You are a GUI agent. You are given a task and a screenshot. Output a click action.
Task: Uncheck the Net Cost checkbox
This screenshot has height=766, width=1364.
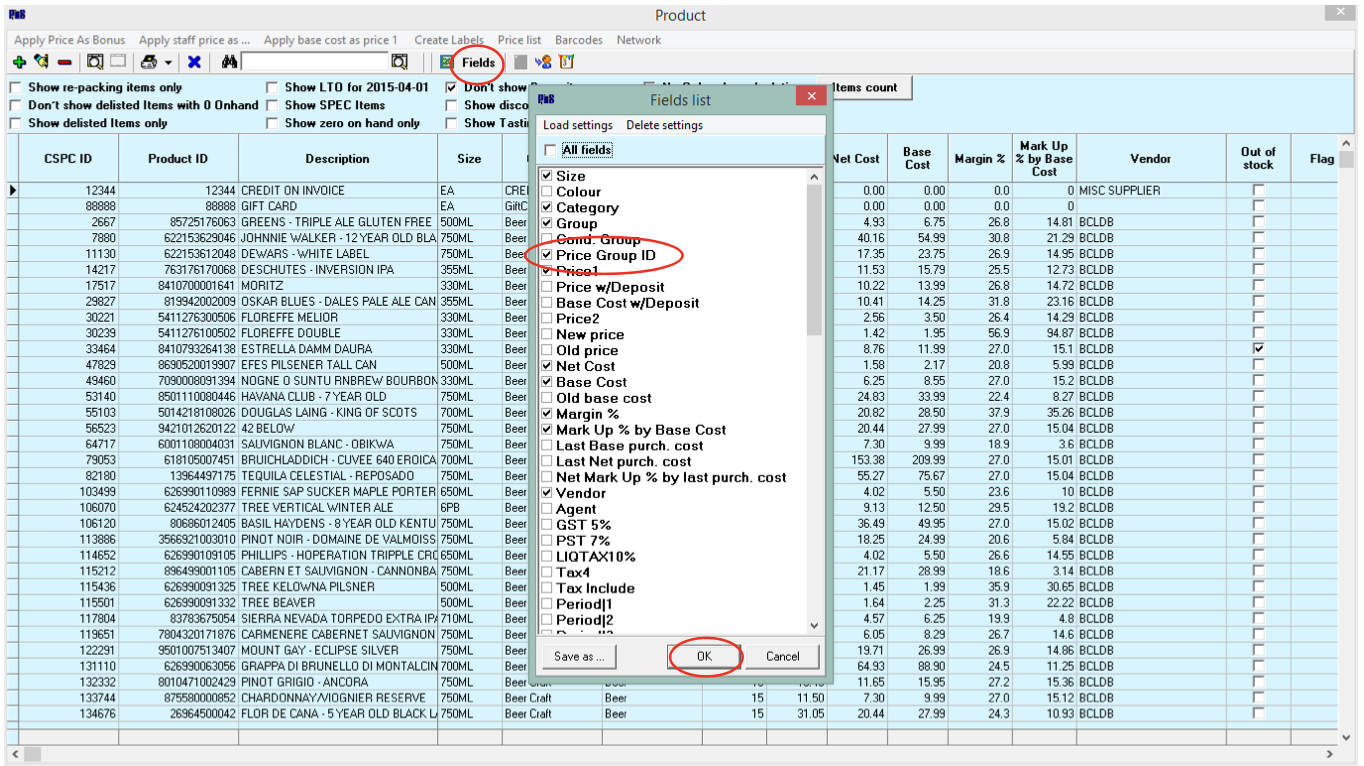(546, 367)
